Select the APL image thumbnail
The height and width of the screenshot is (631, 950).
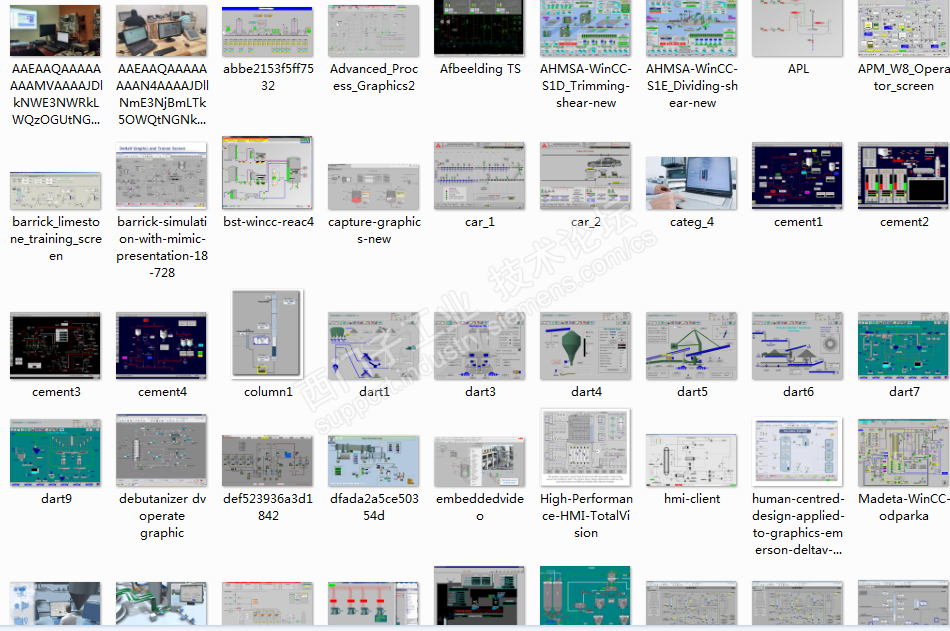pos(797,28)
